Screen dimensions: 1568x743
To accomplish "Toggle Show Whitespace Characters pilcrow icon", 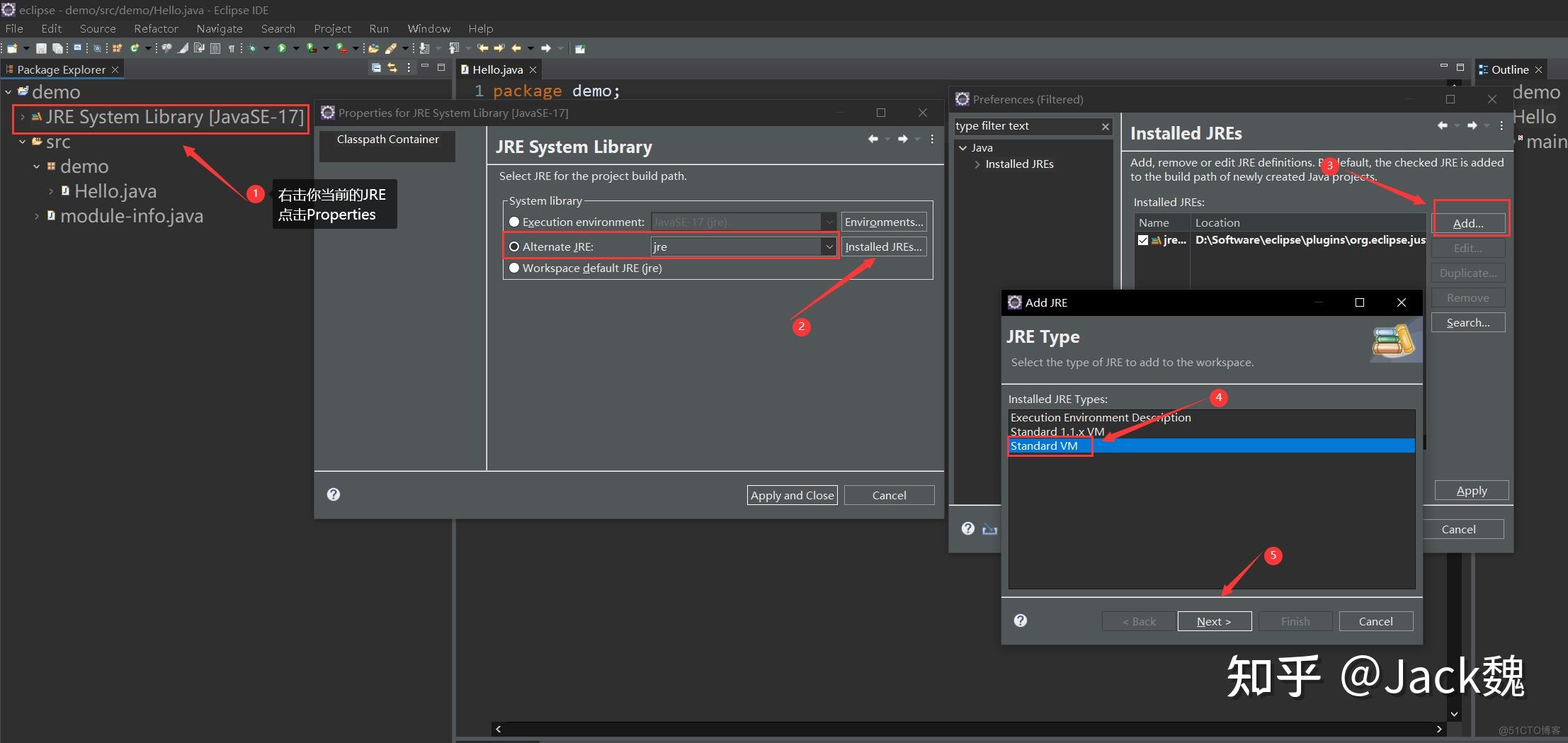I will click(x=231, y=48).
